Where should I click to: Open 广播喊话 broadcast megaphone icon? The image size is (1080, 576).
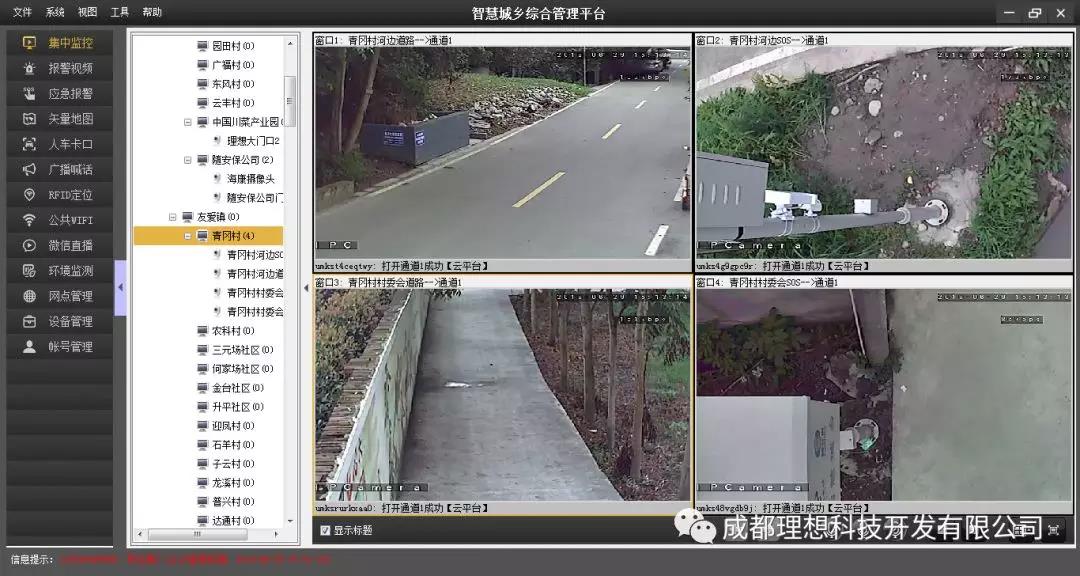coord(29,169)
